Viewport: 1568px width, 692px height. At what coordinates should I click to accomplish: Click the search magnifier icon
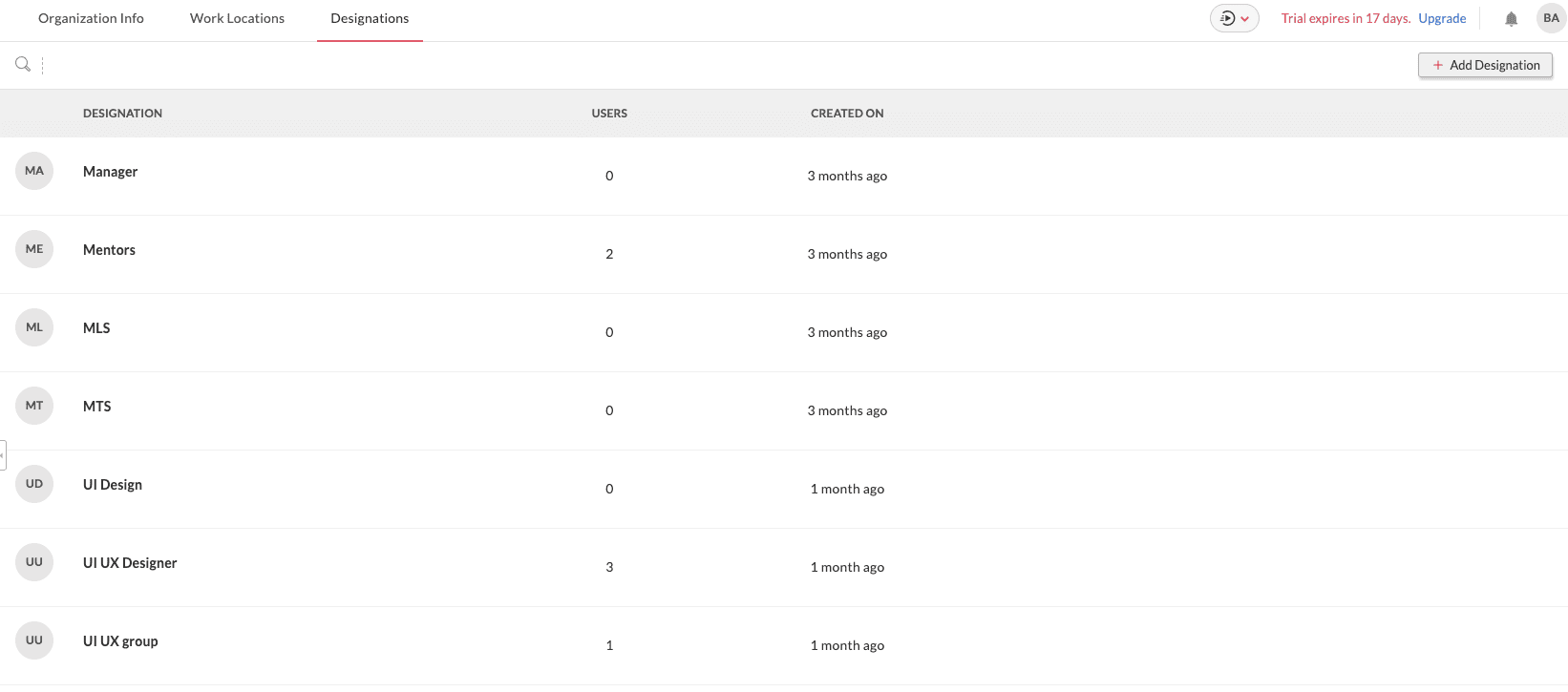[x=23, y=65]
